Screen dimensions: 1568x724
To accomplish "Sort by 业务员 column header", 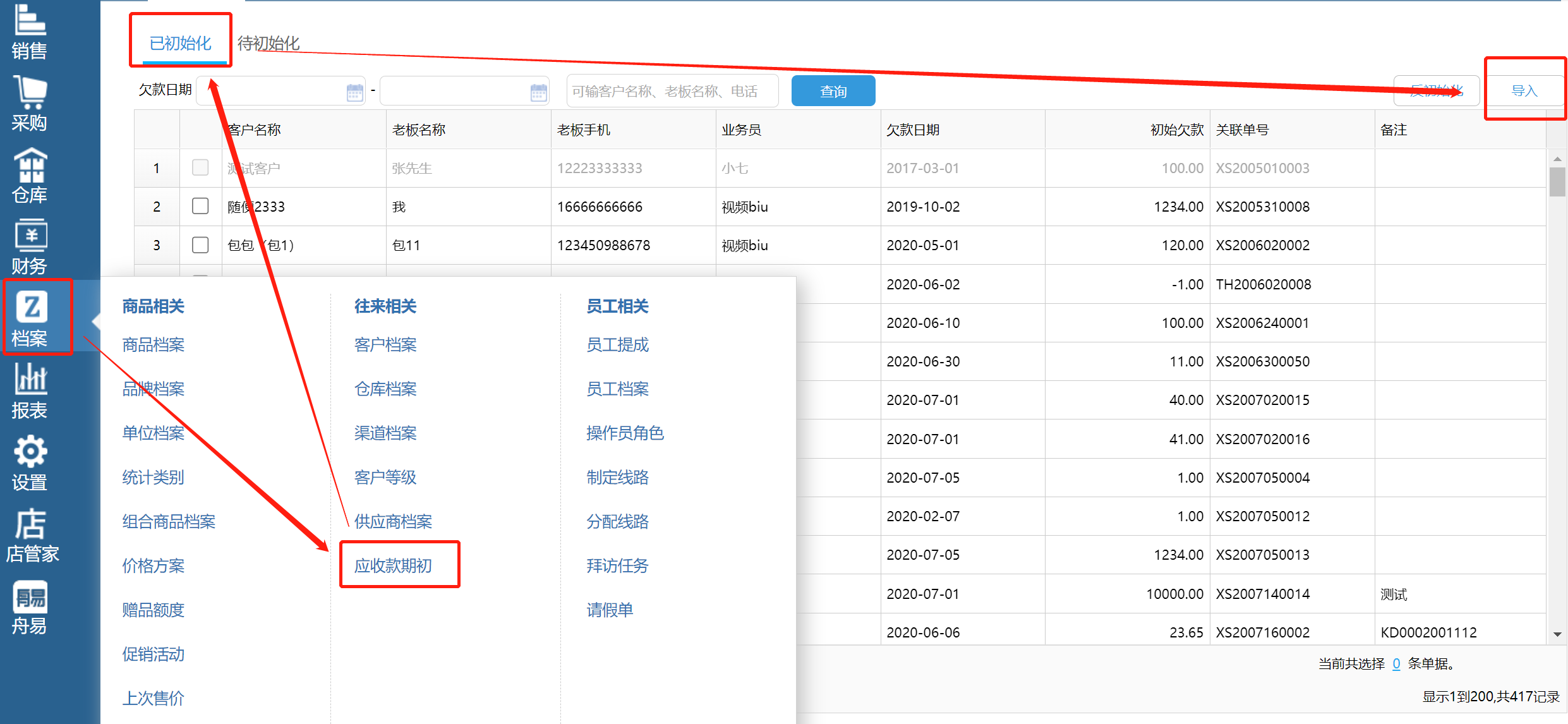I will click(799, 130).
